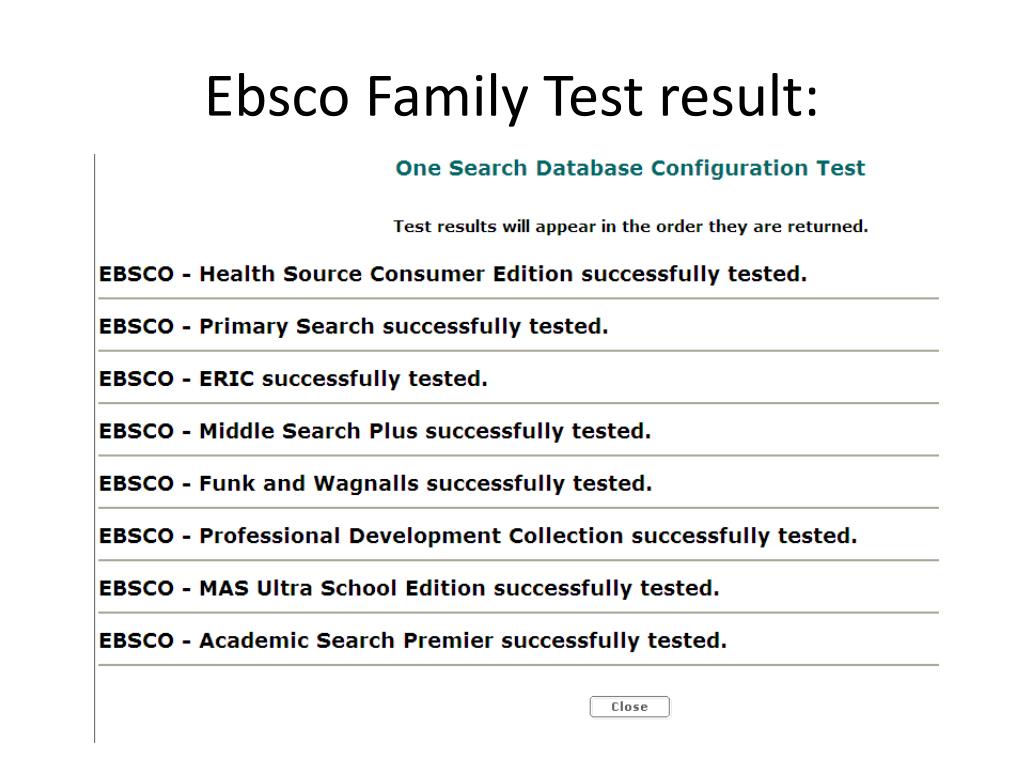Image resolution: width=1024 pixels, height=768 pixels.
Task: Click the divider under Funk and Wagnalls row
Action: (519, 507)
